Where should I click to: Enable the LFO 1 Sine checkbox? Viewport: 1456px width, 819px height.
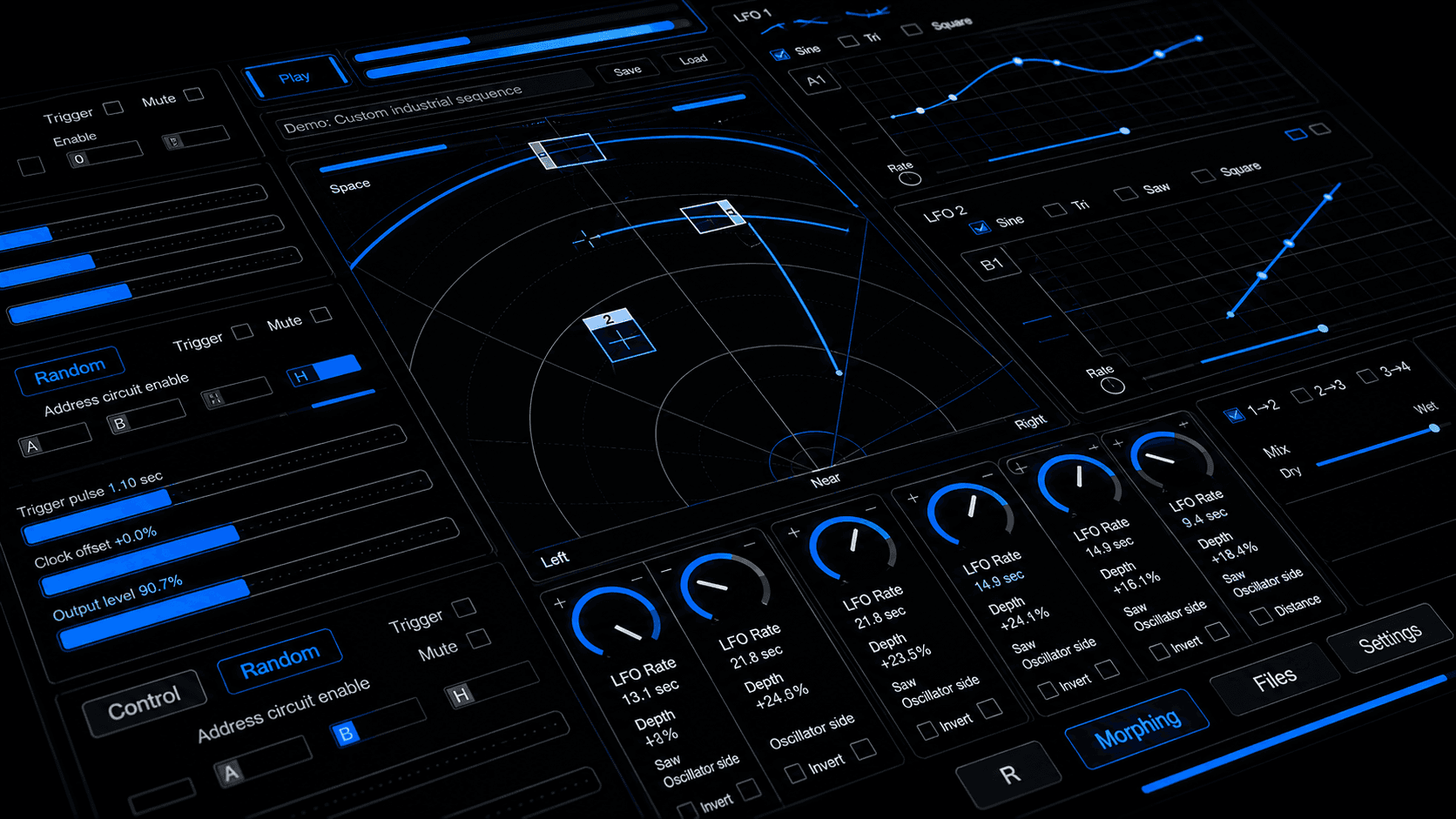(780, 54)
